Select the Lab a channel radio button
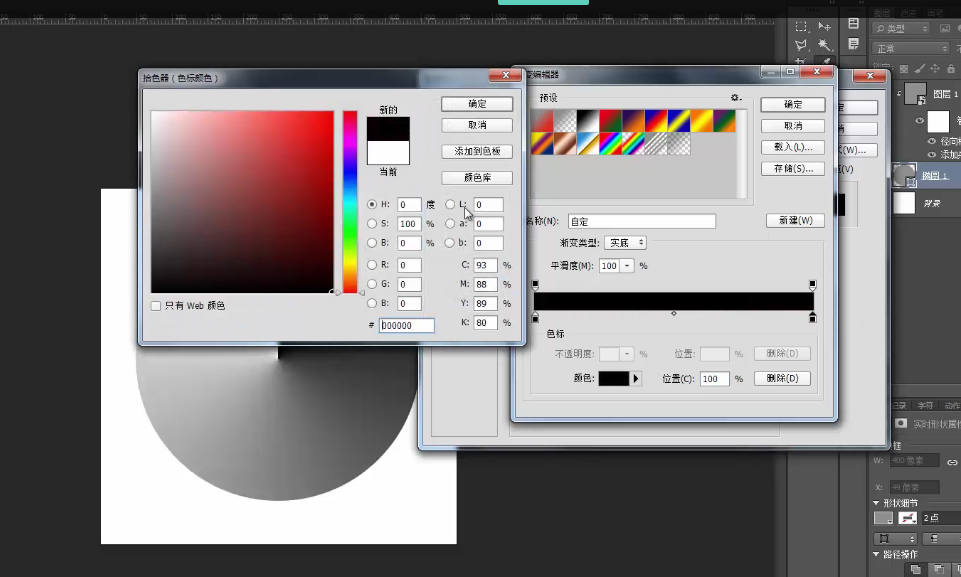This screenshot has width=961, height=577. (x=450, y=224)
